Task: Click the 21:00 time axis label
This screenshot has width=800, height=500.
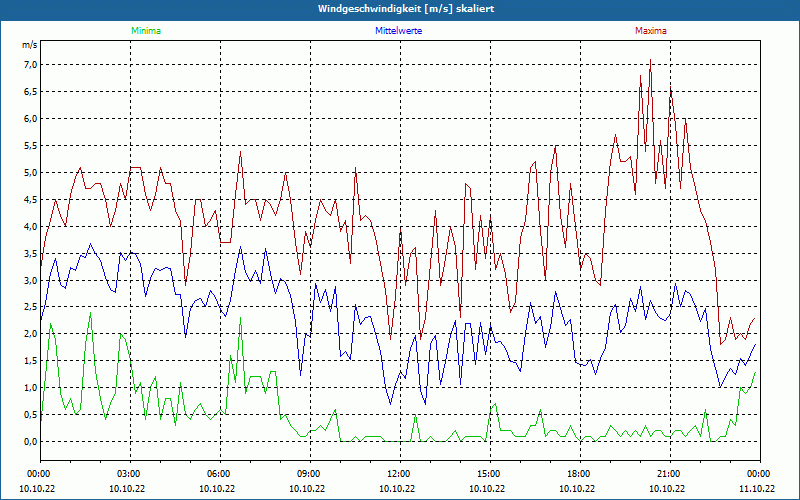Action: [x=667, y=474]
